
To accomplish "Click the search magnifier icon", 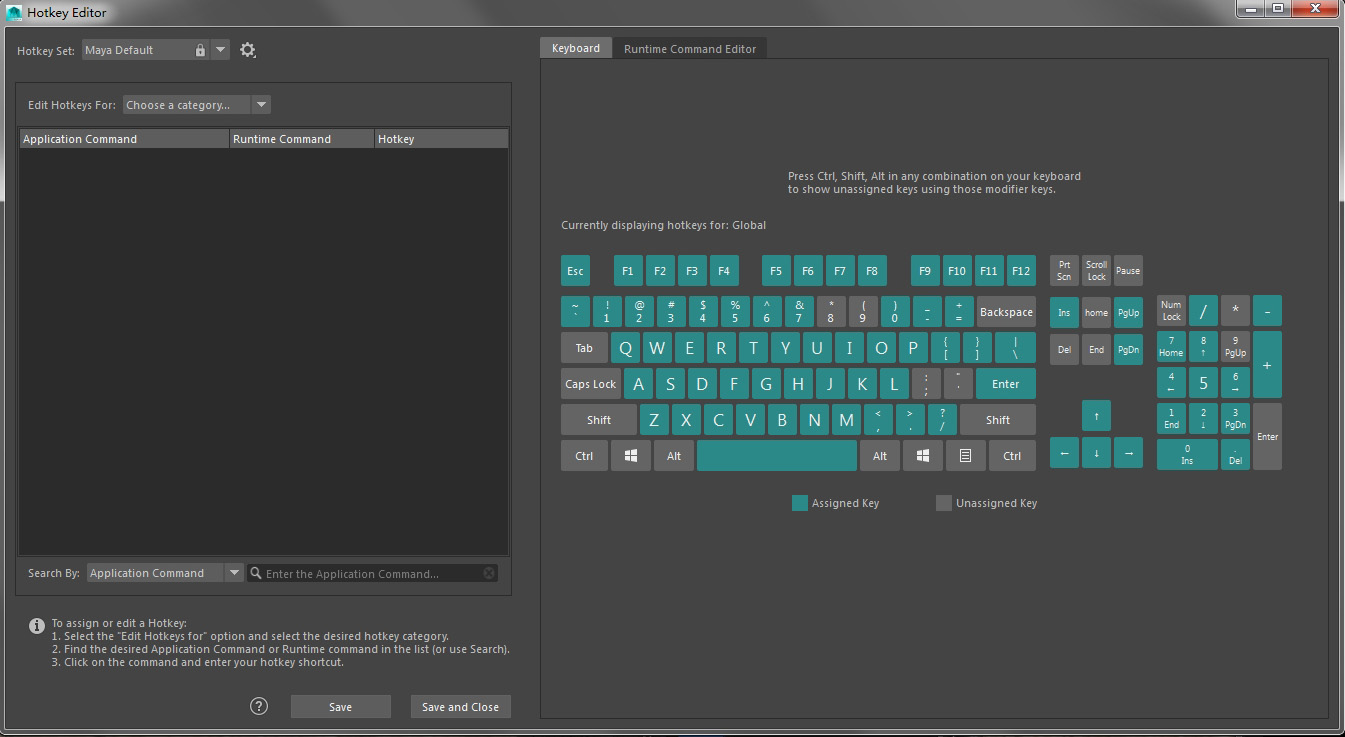I will pos(256,573).
